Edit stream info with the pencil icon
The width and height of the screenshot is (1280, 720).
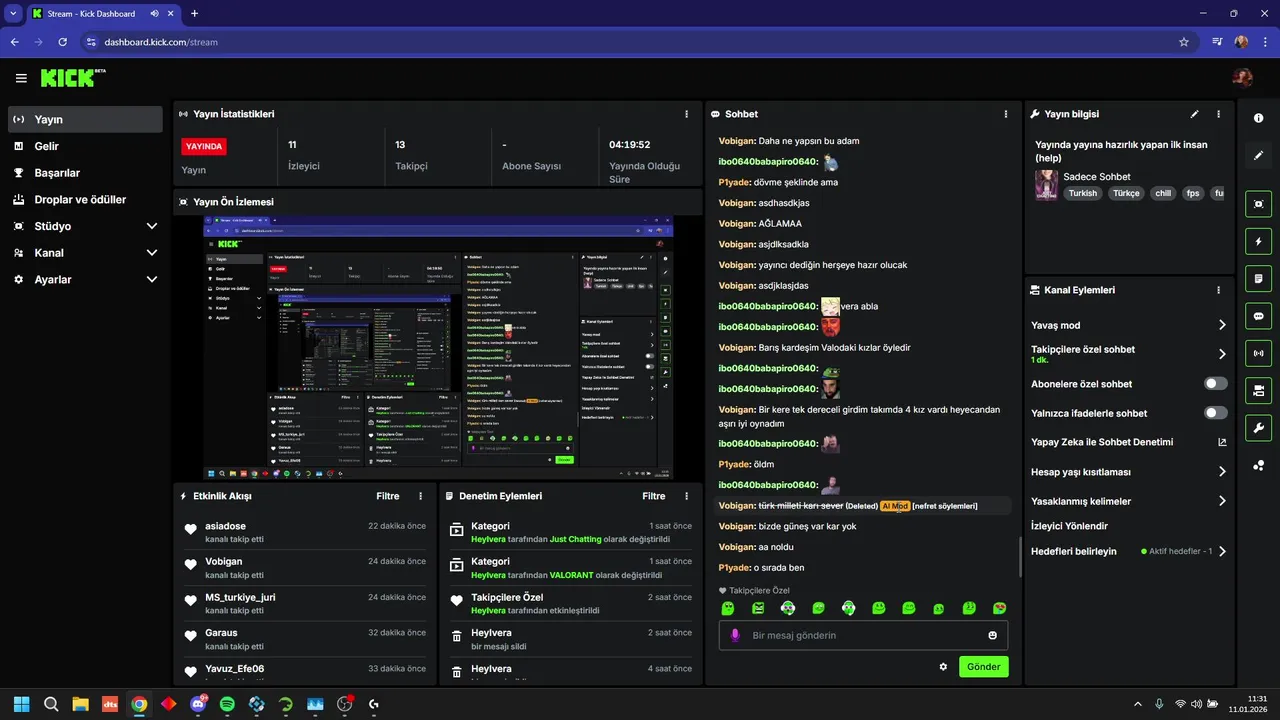(1194, 114)
